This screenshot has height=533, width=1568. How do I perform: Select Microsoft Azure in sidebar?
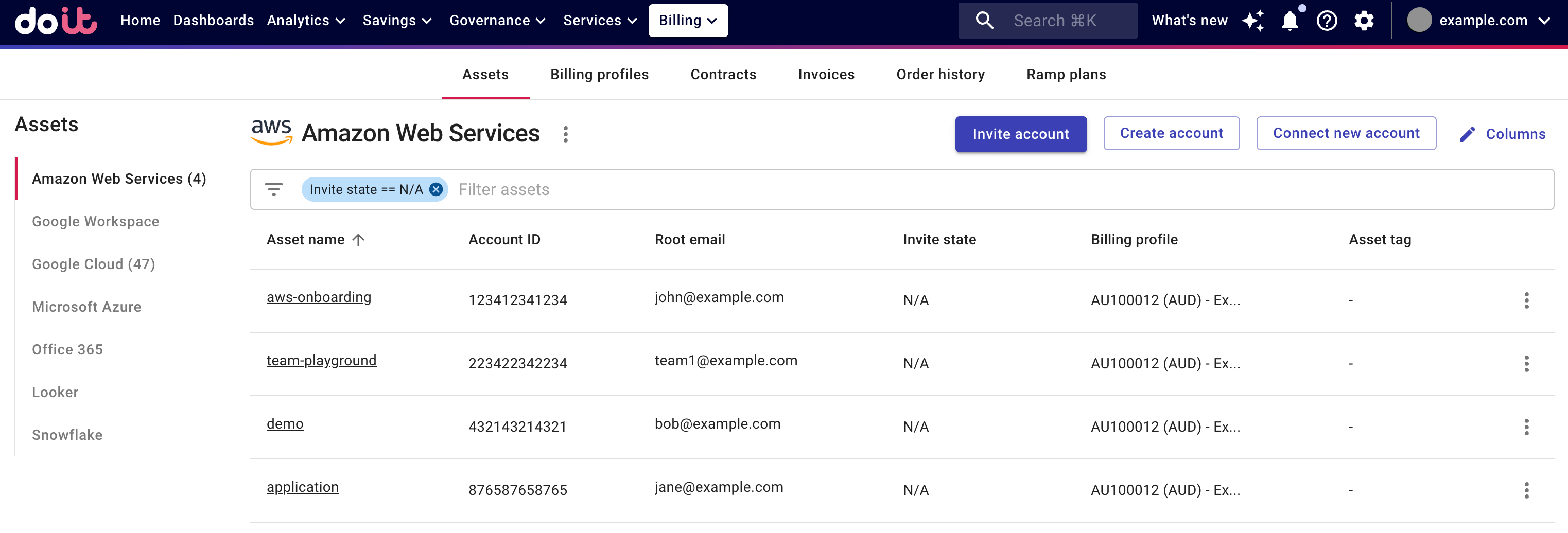click(x=86, y=307)
